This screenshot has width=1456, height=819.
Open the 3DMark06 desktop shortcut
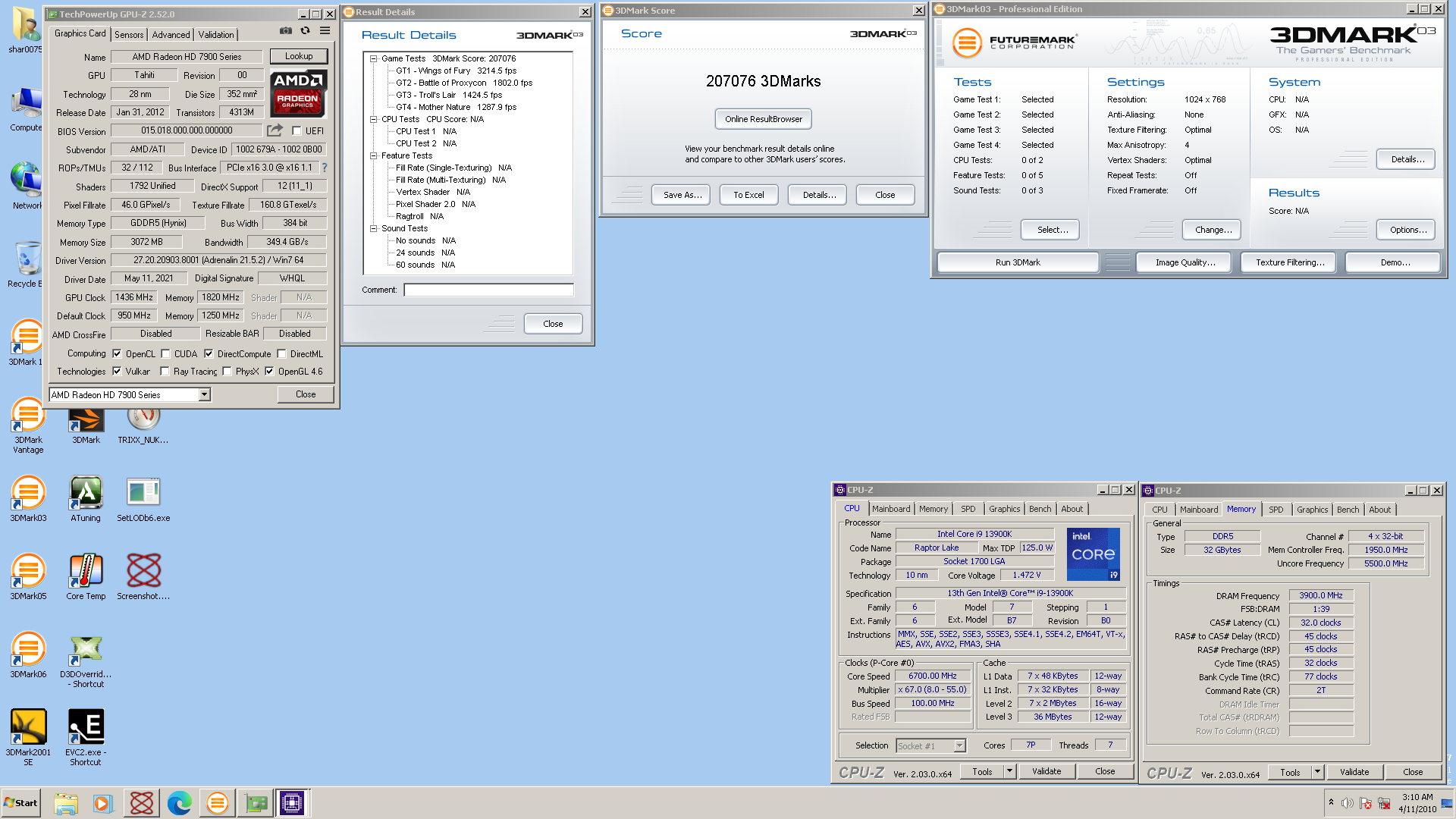pyautogui.click(x=28, y=656)
